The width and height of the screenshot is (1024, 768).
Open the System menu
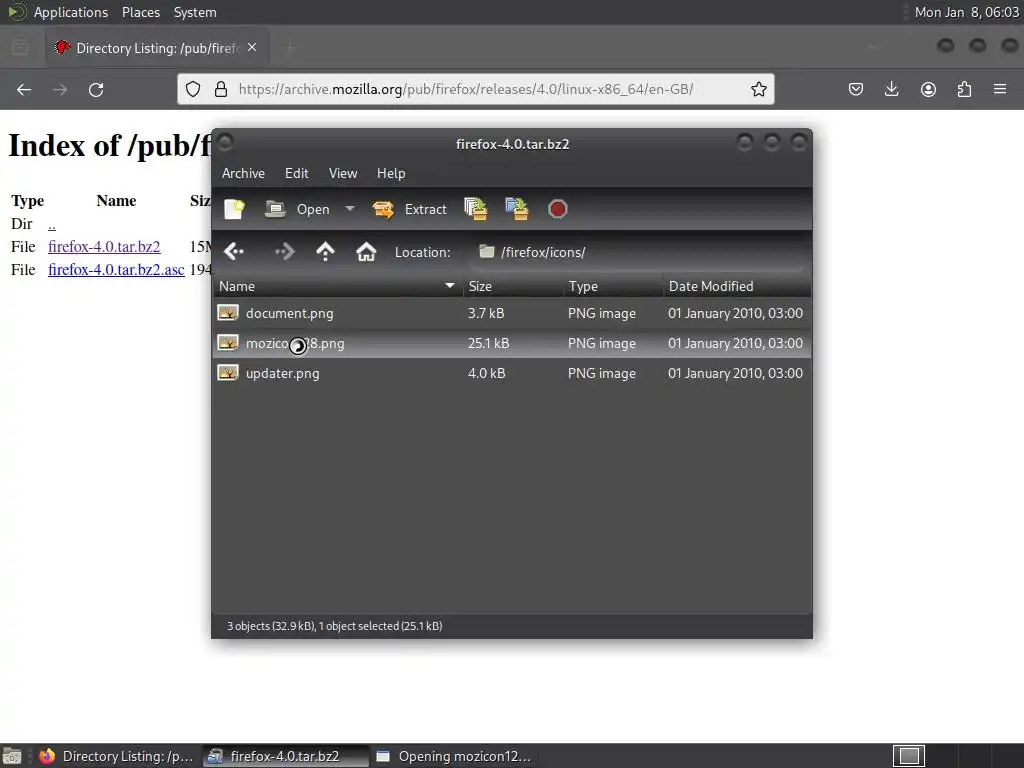(195, 12)
